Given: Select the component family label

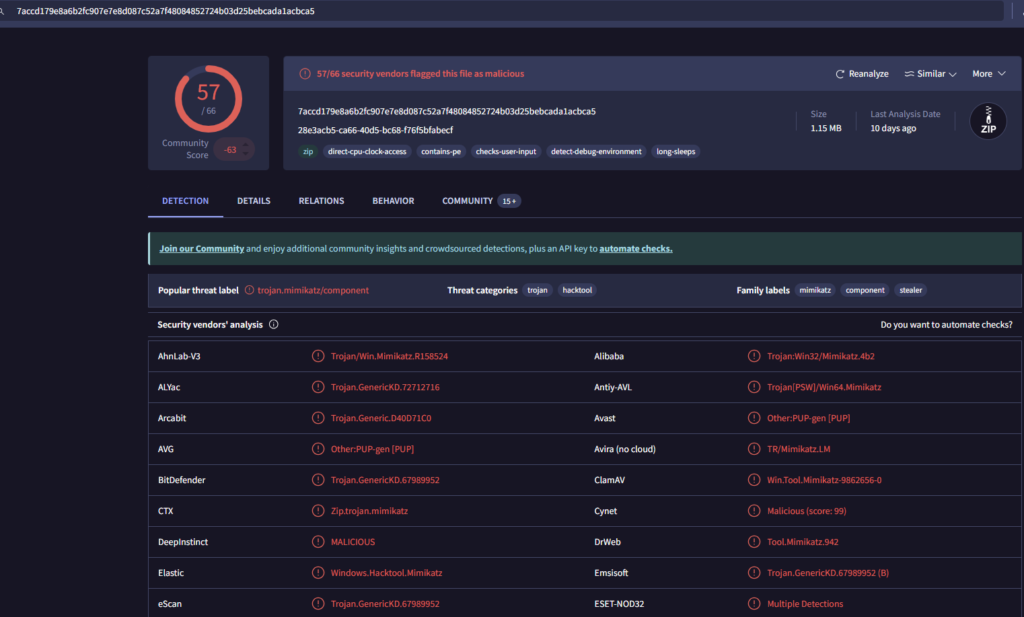Looking at the screenshot, I should (865, 290).
